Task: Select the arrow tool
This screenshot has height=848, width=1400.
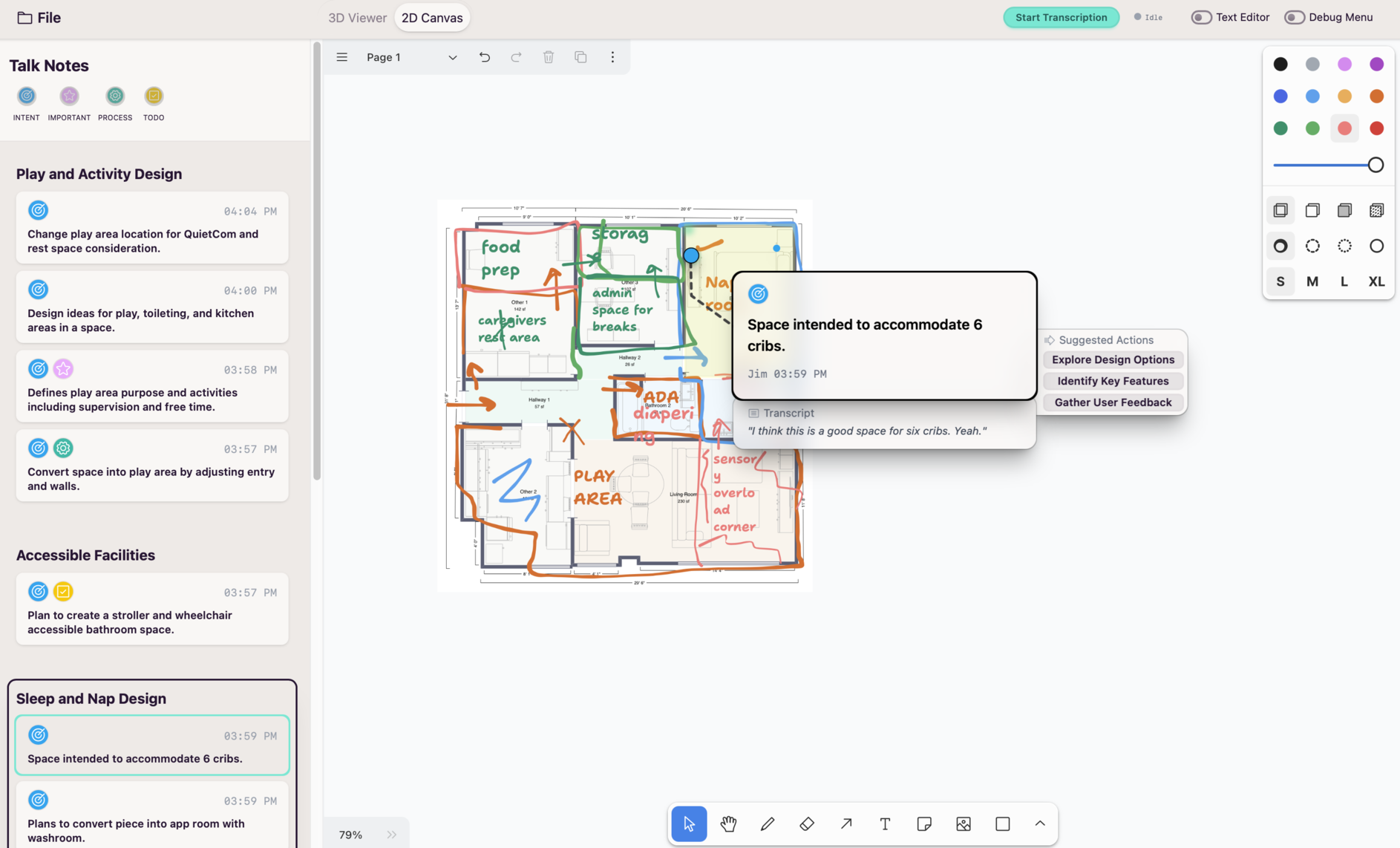Action: [x=846, y=823]
